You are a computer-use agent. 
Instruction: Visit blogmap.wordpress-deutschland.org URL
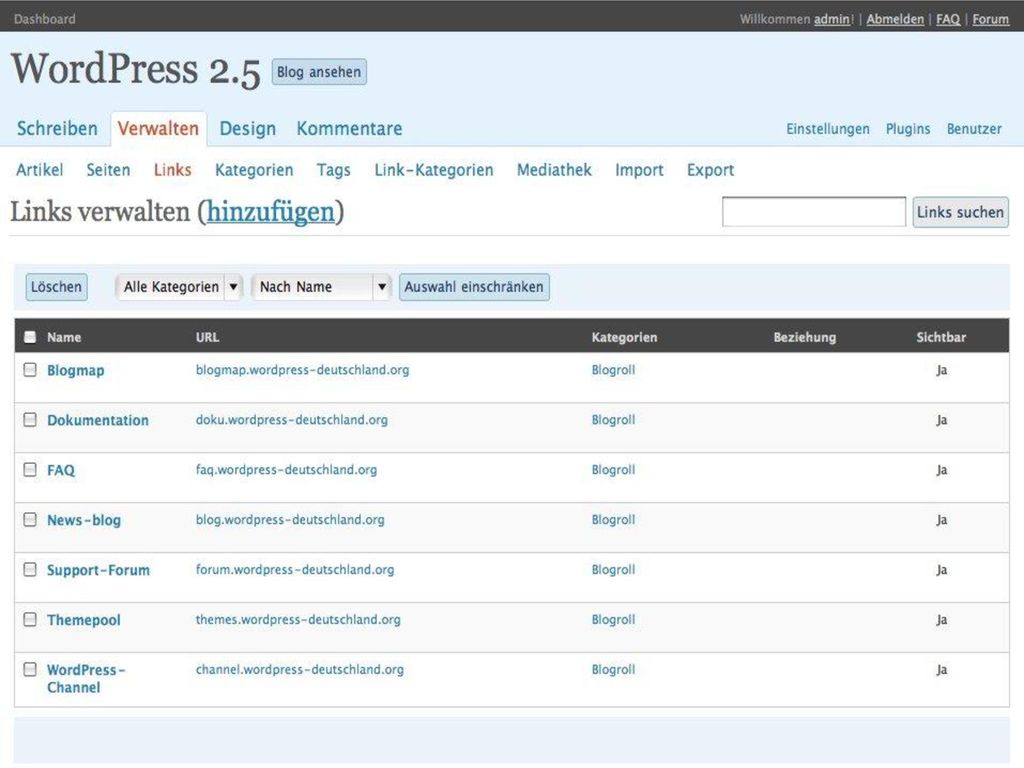pyautogui.click(x=302, y=370)
